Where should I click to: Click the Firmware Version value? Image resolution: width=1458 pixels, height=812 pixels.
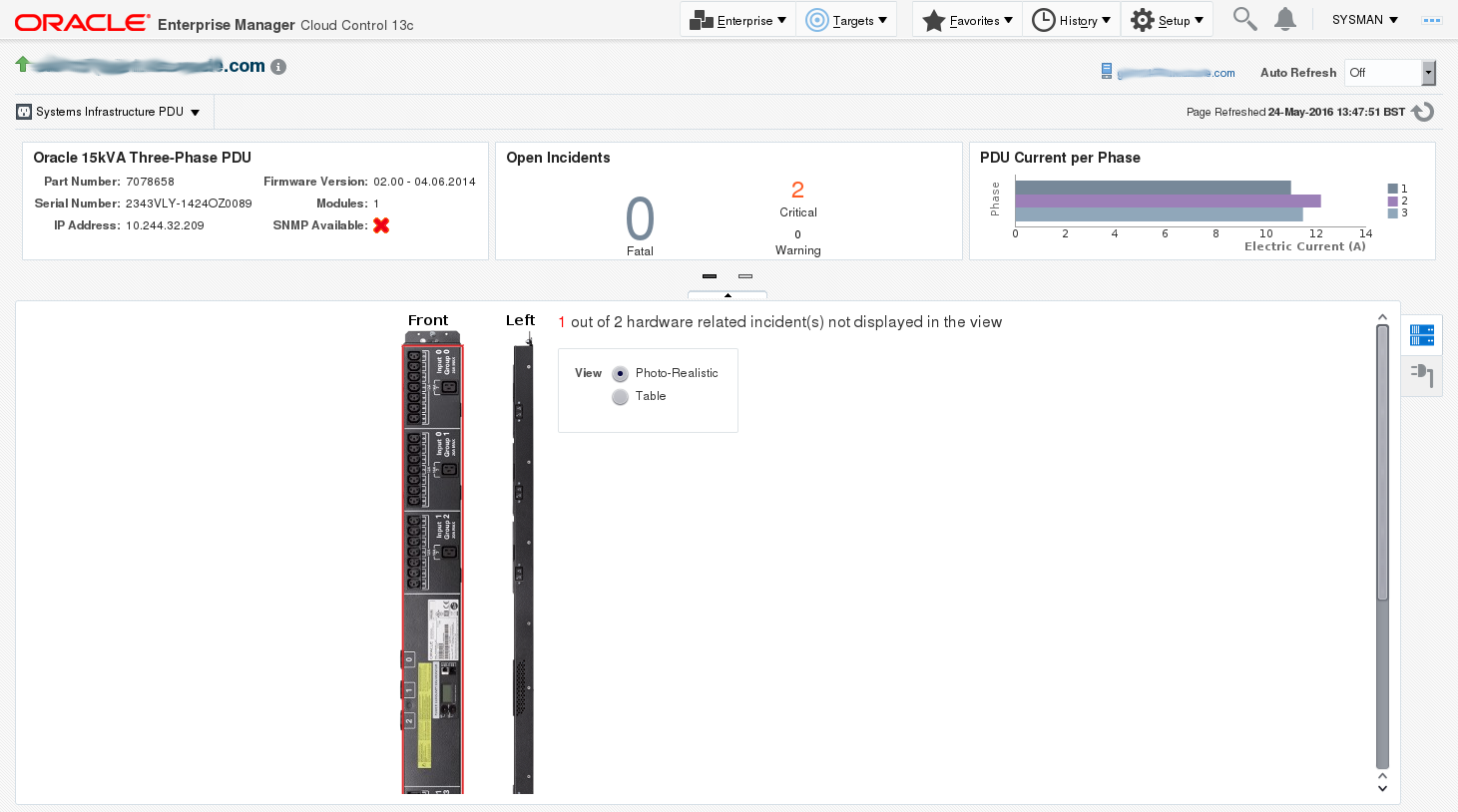click(x=424, y=182)
